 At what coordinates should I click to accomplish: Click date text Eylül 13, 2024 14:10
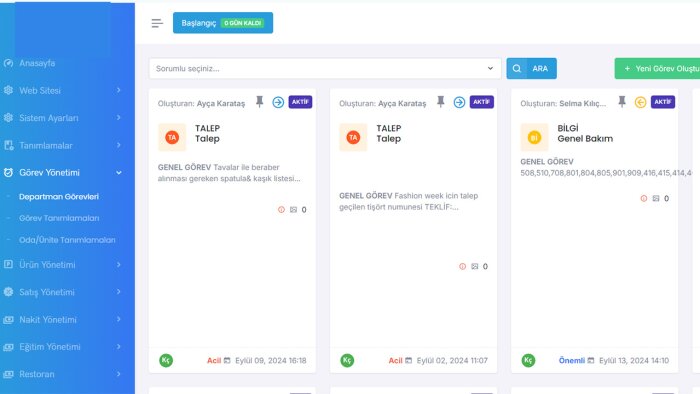click(634, 360)
